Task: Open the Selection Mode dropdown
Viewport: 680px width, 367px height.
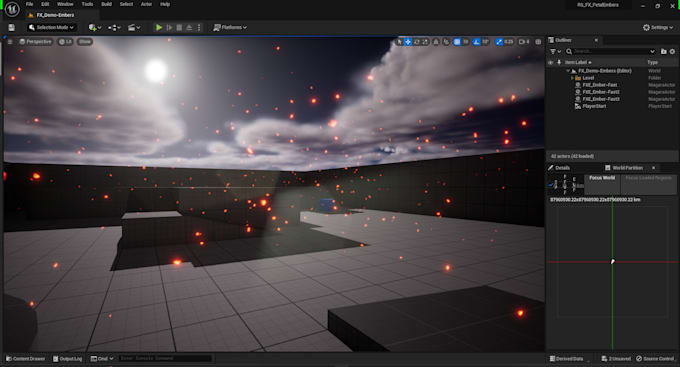Action: (x=51, y=27)
